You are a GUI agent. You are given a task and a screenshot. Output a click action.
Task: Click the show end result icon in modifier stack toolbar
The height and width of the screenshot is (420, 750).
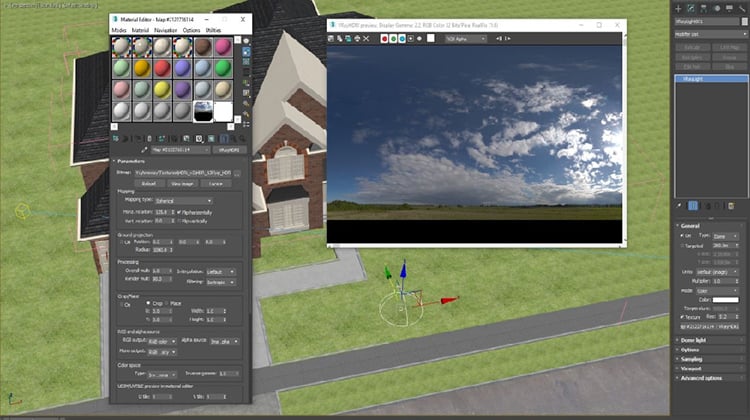click(x=693, y=206)
